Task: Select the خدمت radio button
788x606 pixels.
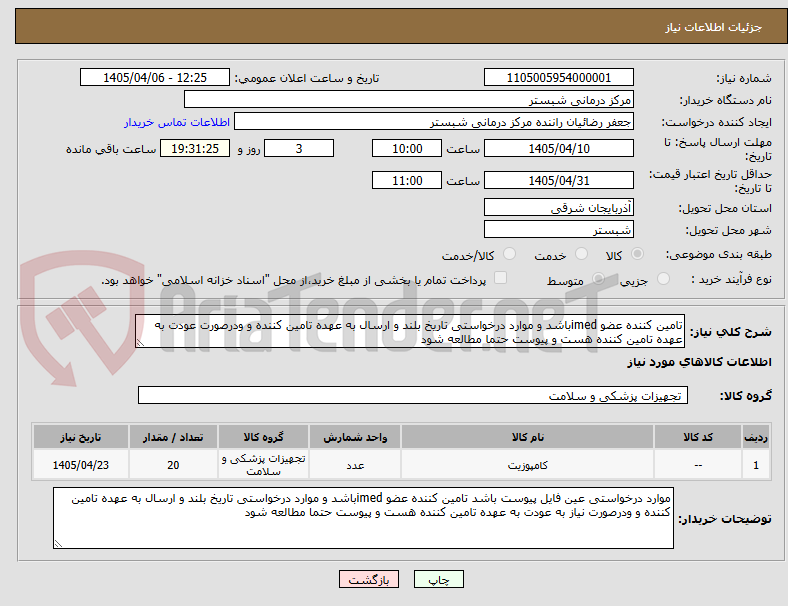Action: pyautogui.click(x=581, y=254)
